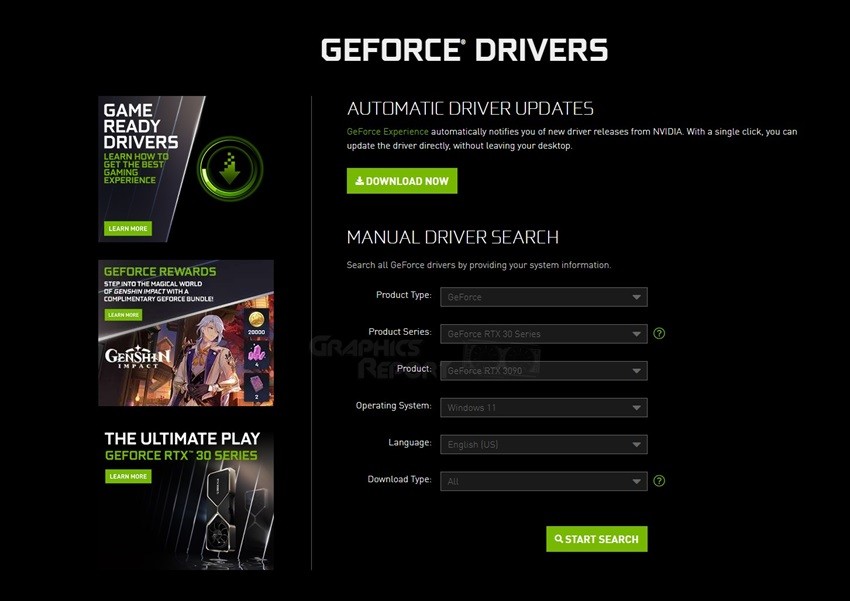Click Learn More on GeForce RTX 30 Series banner
This screenshot has height=601, width=850.
128,476
